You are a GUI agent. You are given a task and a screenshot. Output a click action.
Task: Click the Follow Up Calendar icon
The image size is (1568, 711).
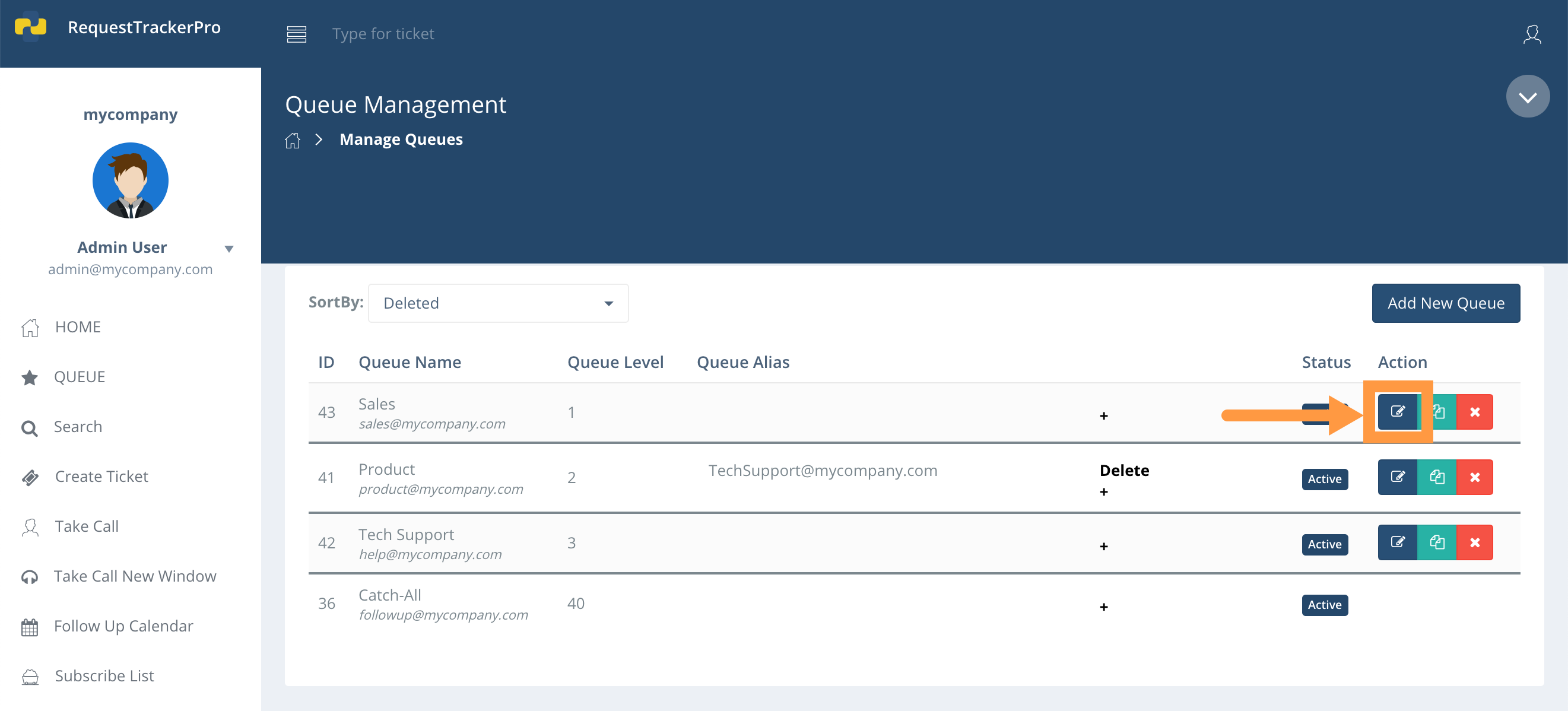tap(29, 626)
